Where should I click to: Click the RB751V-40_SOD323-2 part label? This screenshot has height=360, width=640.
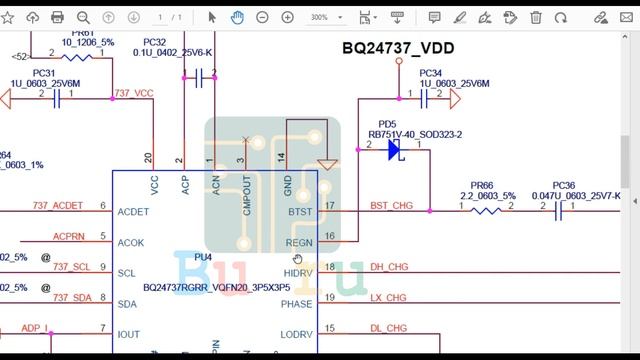(x=415, y=134)
